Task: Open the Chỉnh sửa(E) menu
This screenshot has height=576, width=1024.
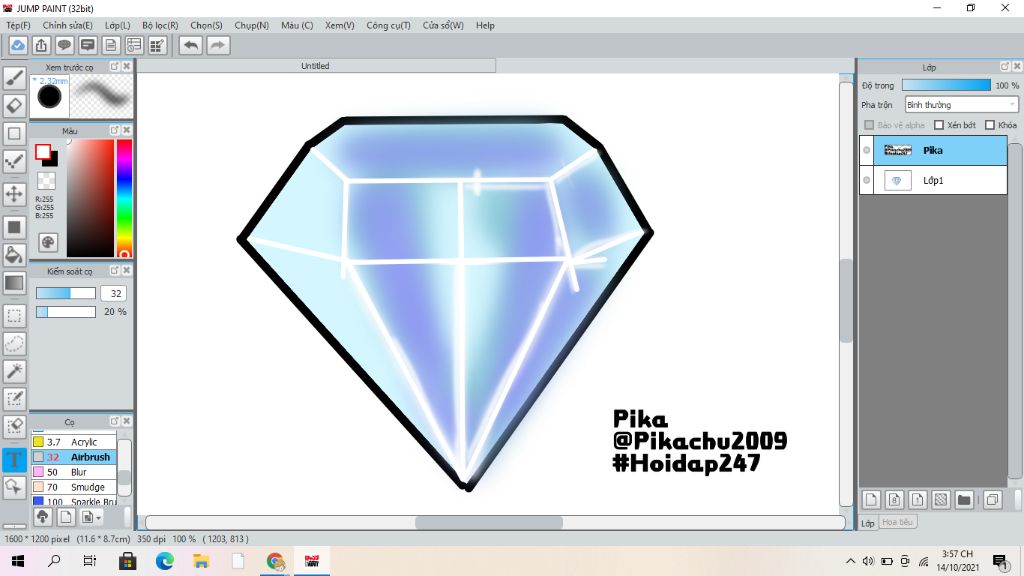Action: tap(67, 25)
